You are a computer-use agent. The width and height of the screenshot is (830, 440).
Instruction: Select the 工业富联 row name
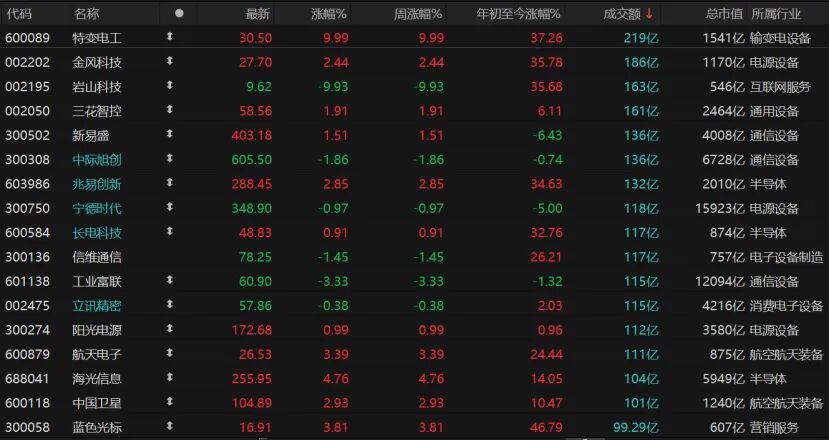[97, 282]
